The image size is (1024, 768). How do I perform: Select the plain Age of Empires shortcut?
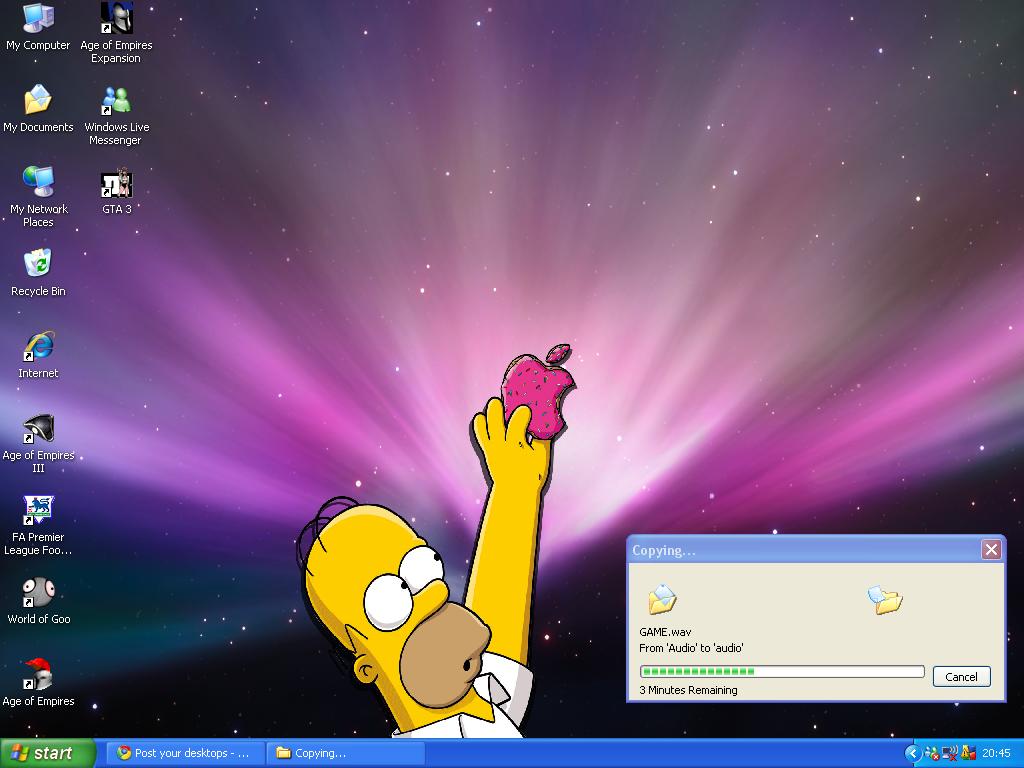point(39,683)
